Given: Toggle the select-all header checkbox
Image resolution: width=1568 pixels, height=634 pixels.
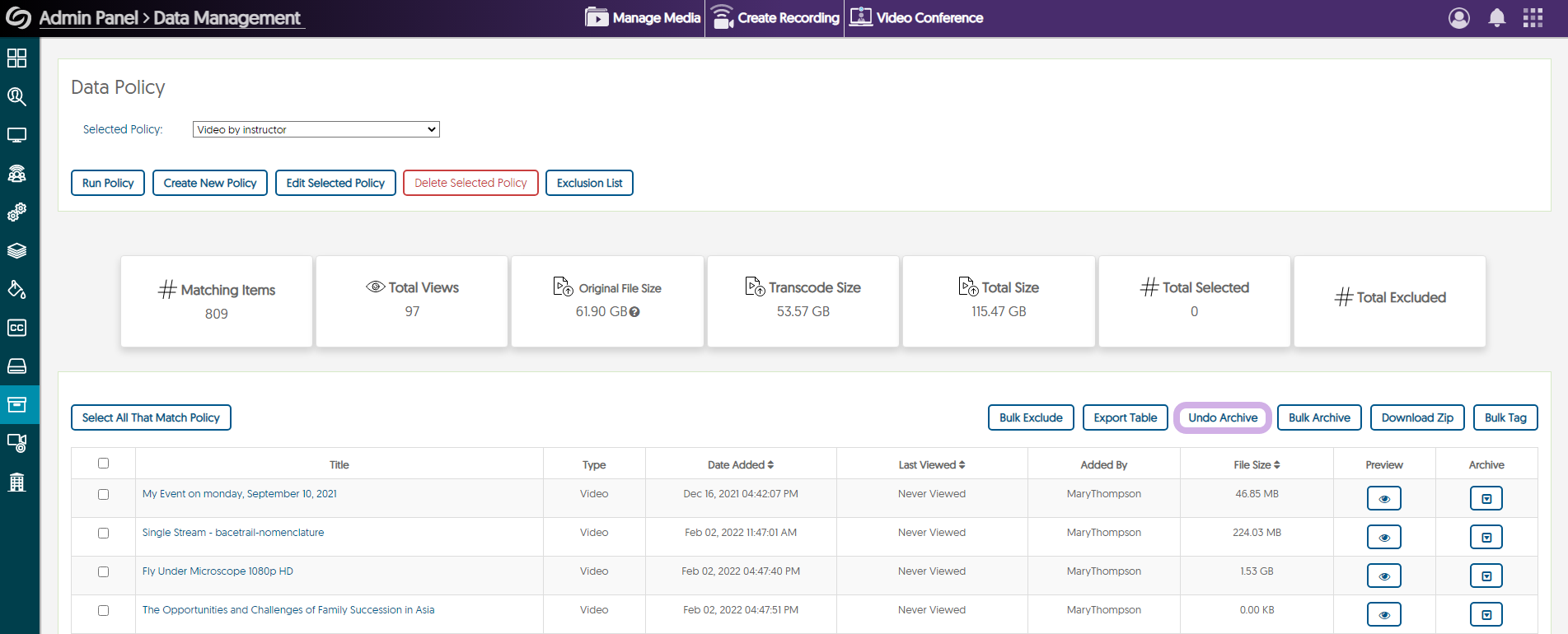Looking at the screenshot, I should (103, 464).
